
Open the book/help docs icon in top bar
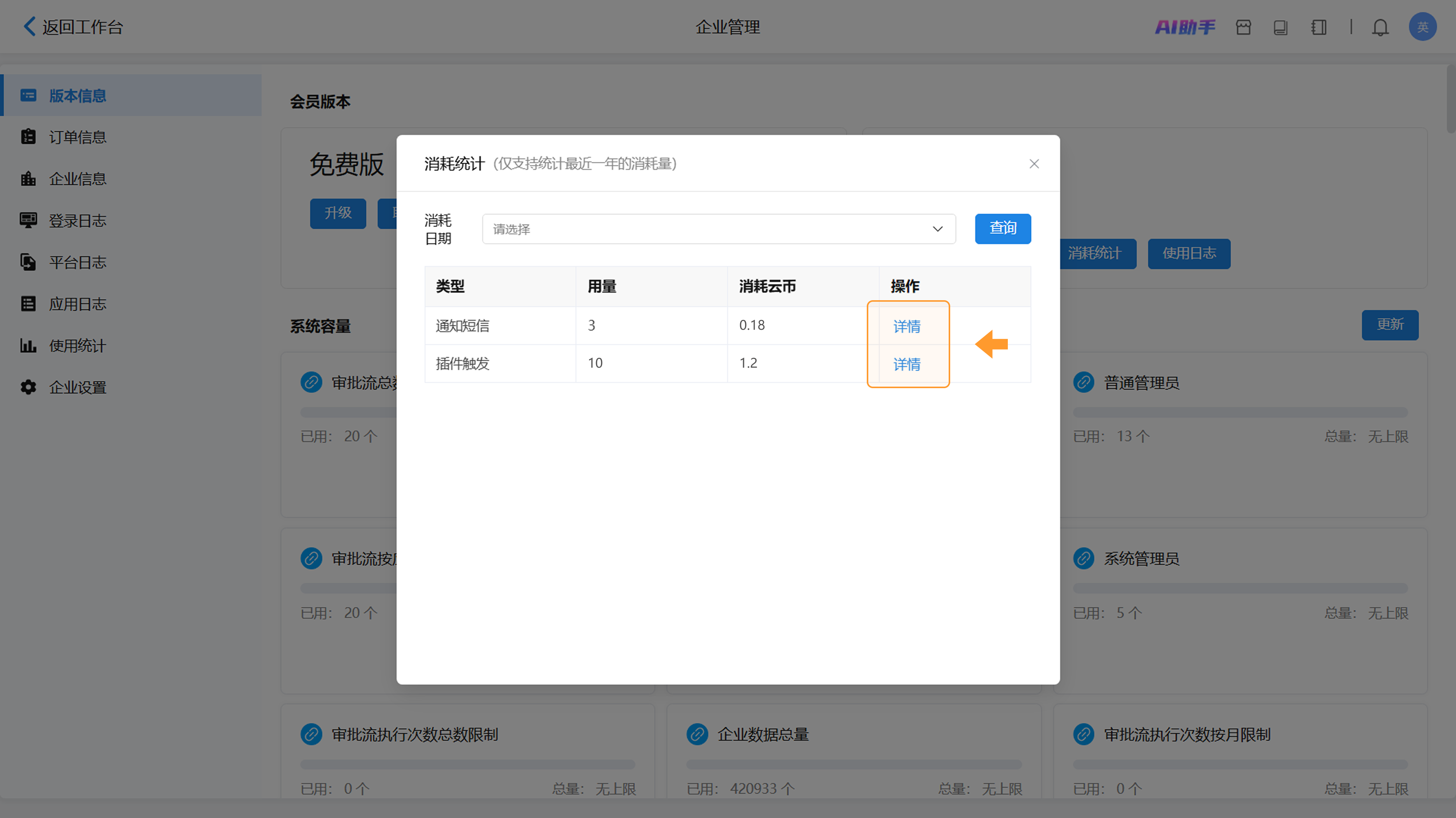(1281, 27)
